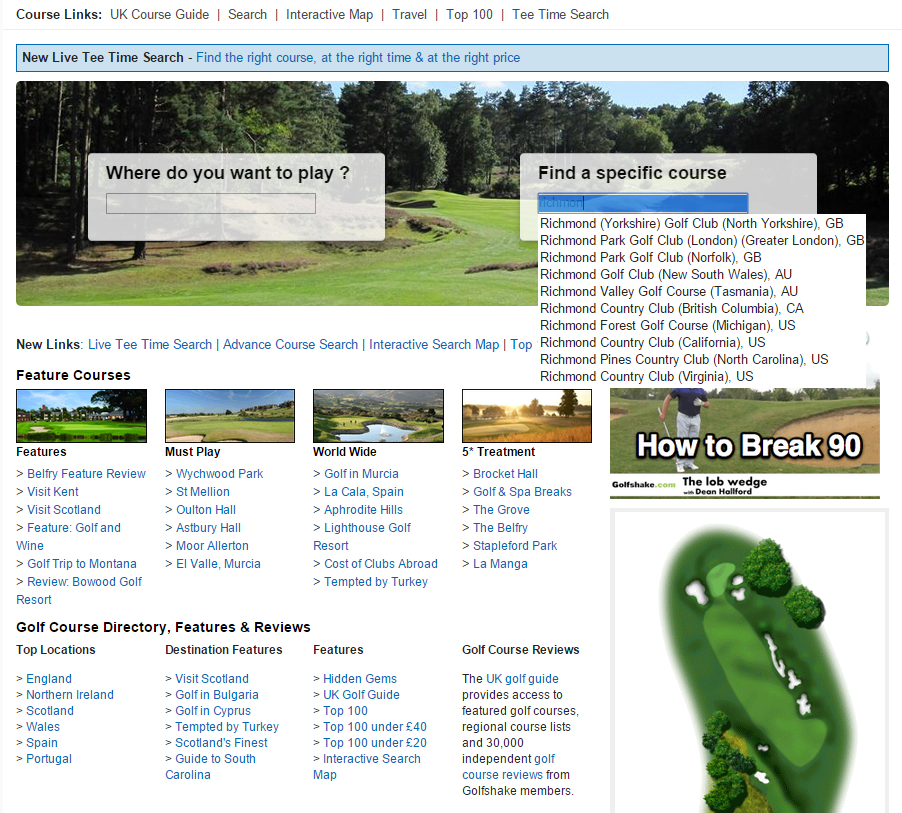Viewport: 902px width, 813px height.
Task: Select Richmond Park Golf Club (London) suggestion
Action: click(701, 240)
